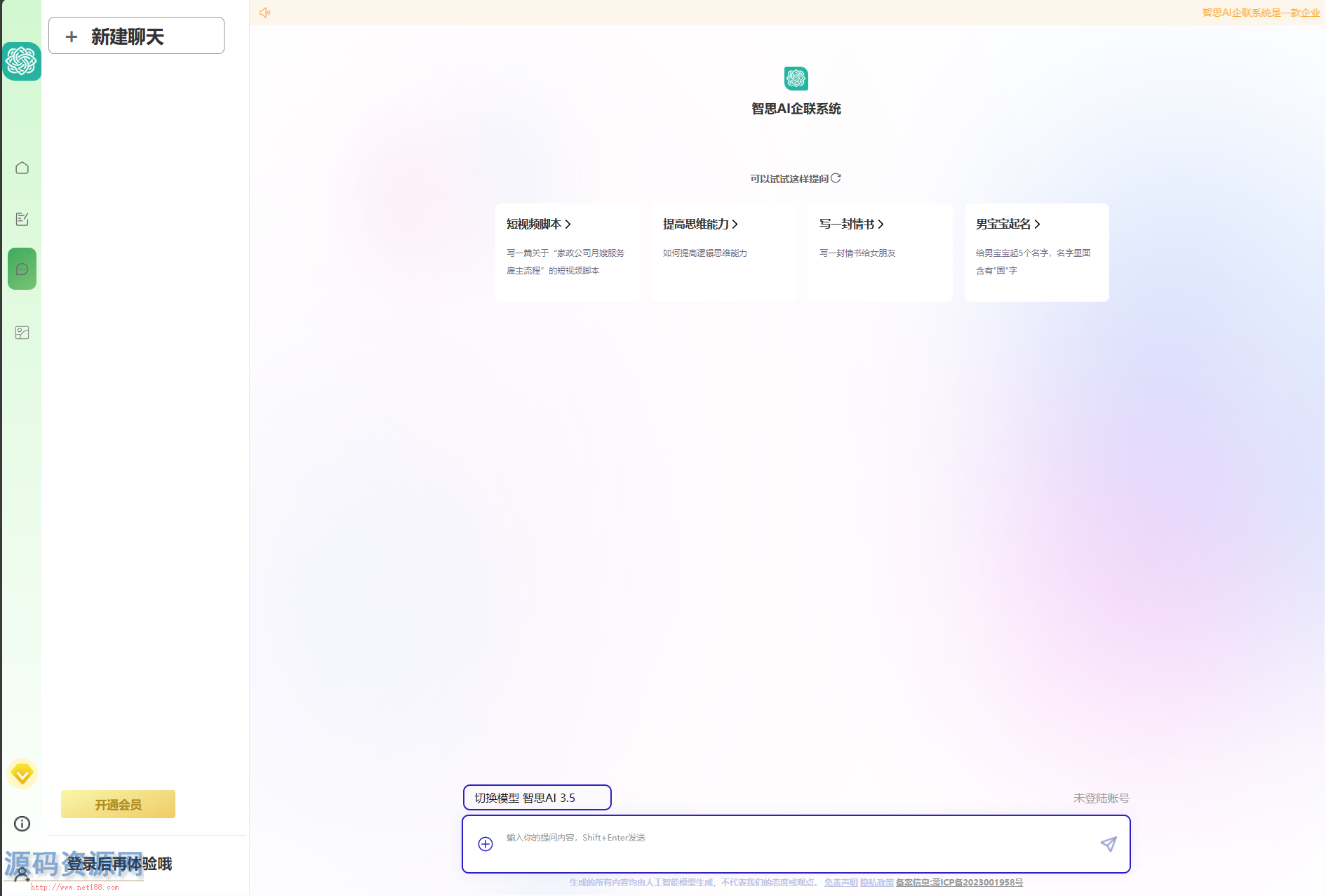Click the plus circle icon in the input box
The image size is (1326, 896).
click(485, 844)
